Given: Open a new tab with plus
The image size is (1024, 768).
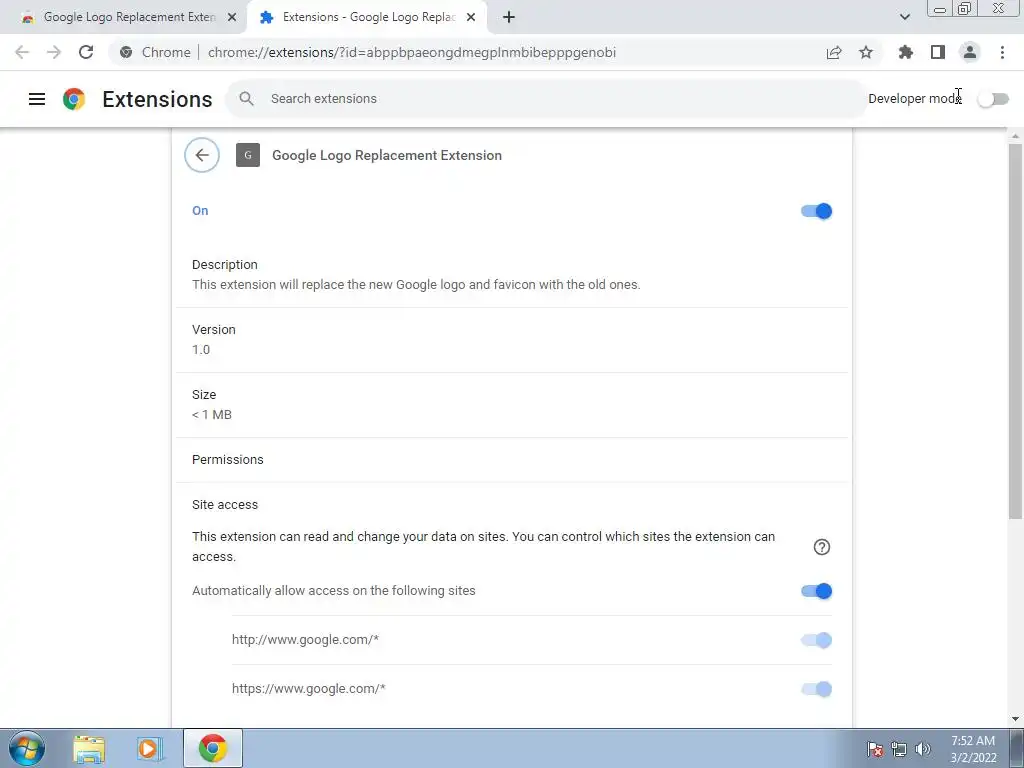Looking at the screenshot, I should [509, 18].
